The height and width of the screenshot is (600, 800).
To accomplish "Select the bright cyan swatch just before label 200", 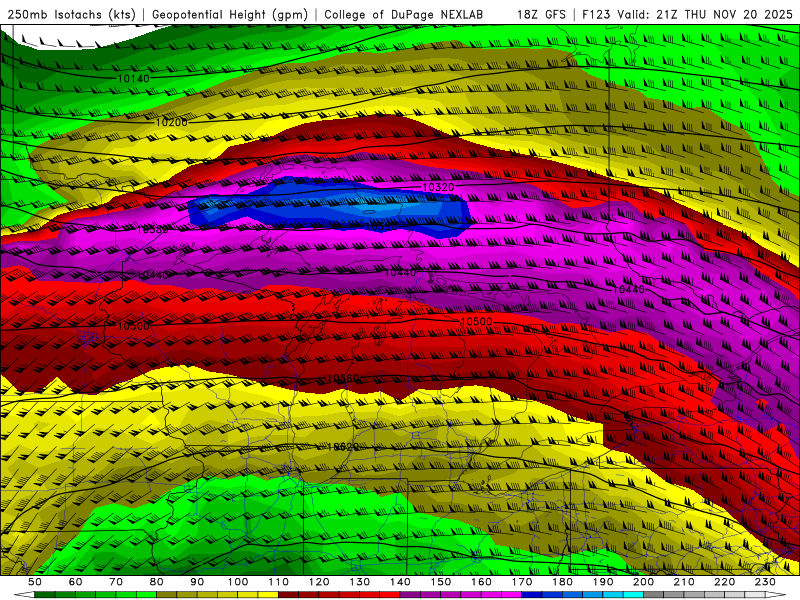I will pos(634,595).
